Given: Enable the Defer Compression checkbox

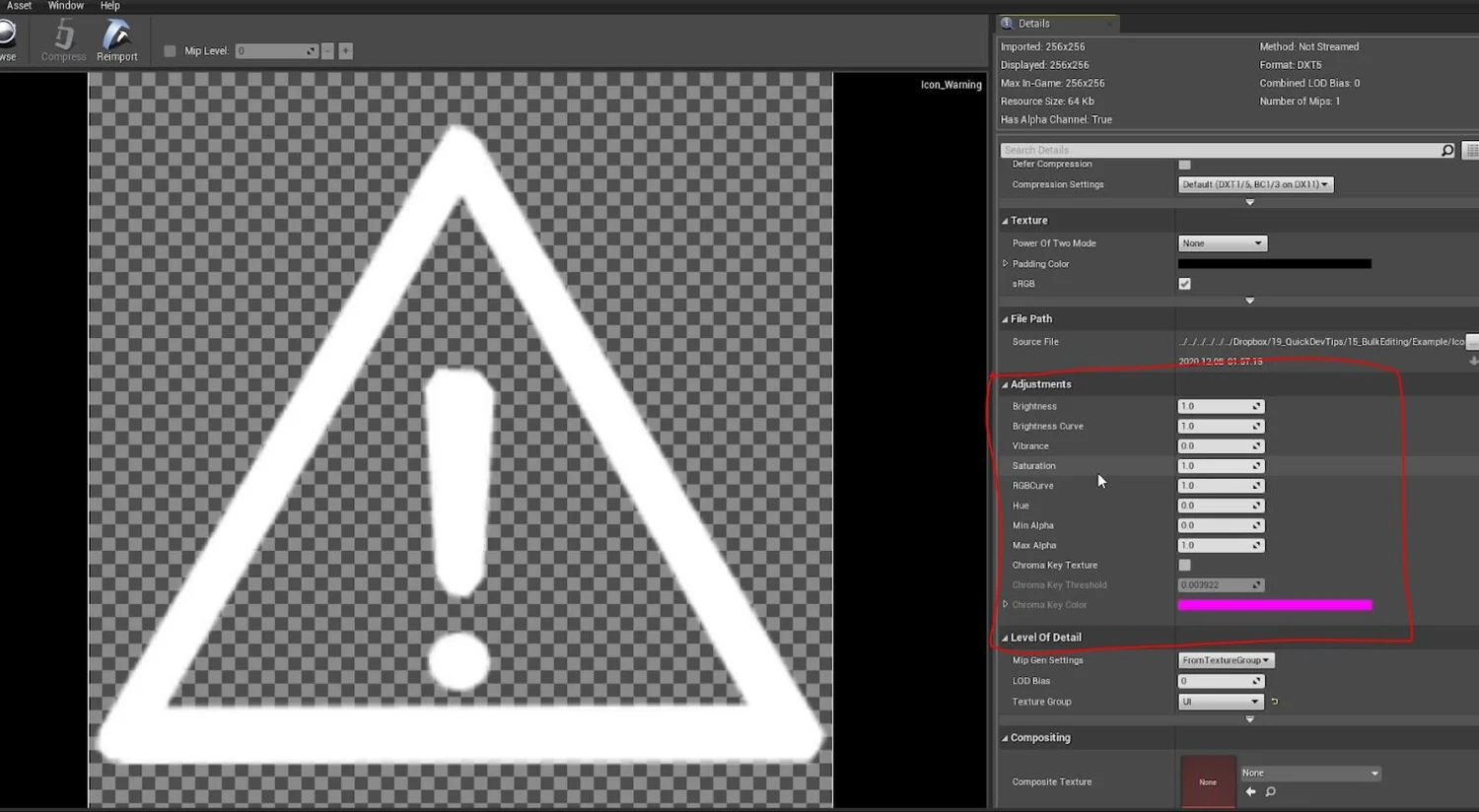Looking at the screenshot, I should (1184, 164).
